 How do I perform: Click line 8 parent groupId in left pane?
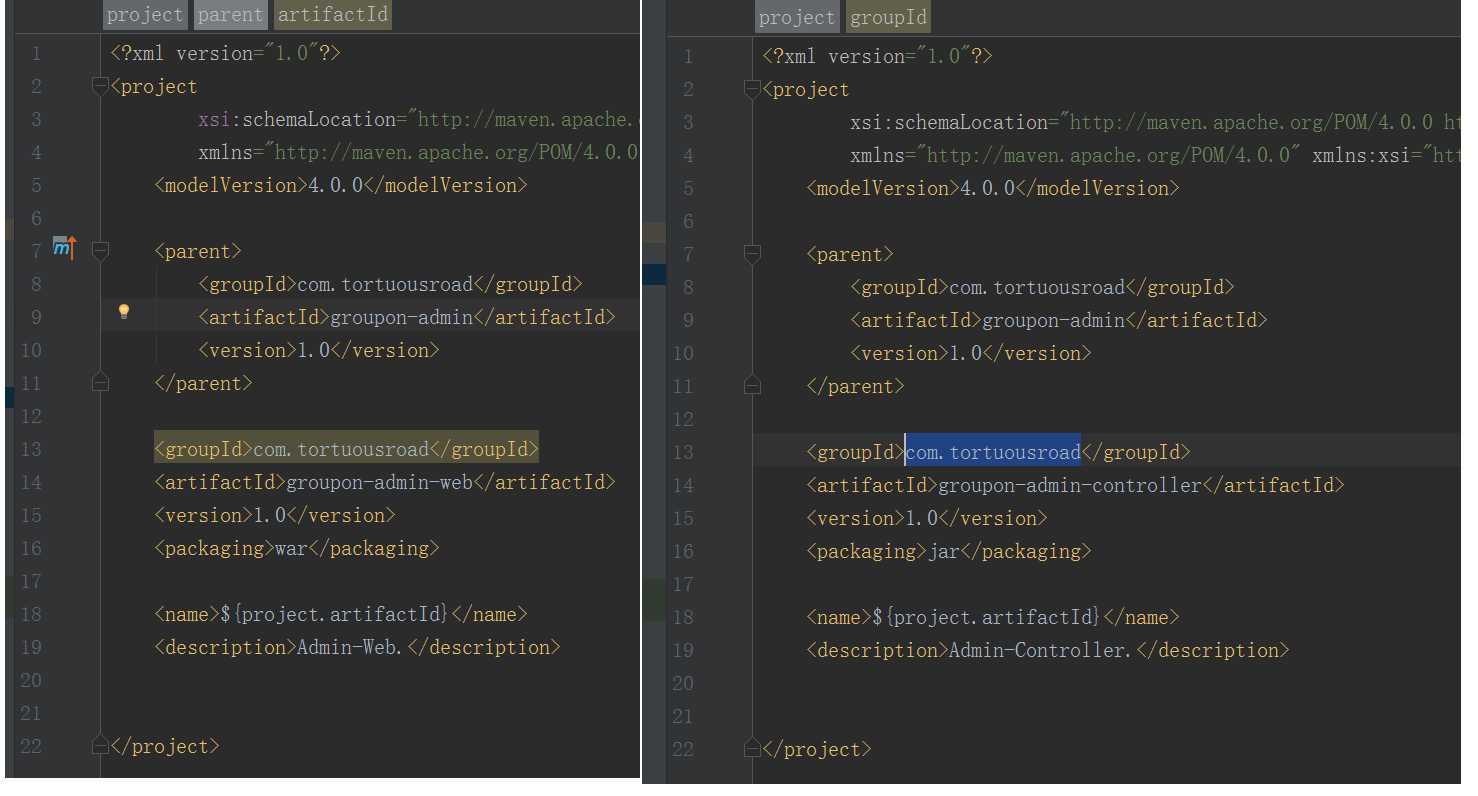click(x=390, y=284)
